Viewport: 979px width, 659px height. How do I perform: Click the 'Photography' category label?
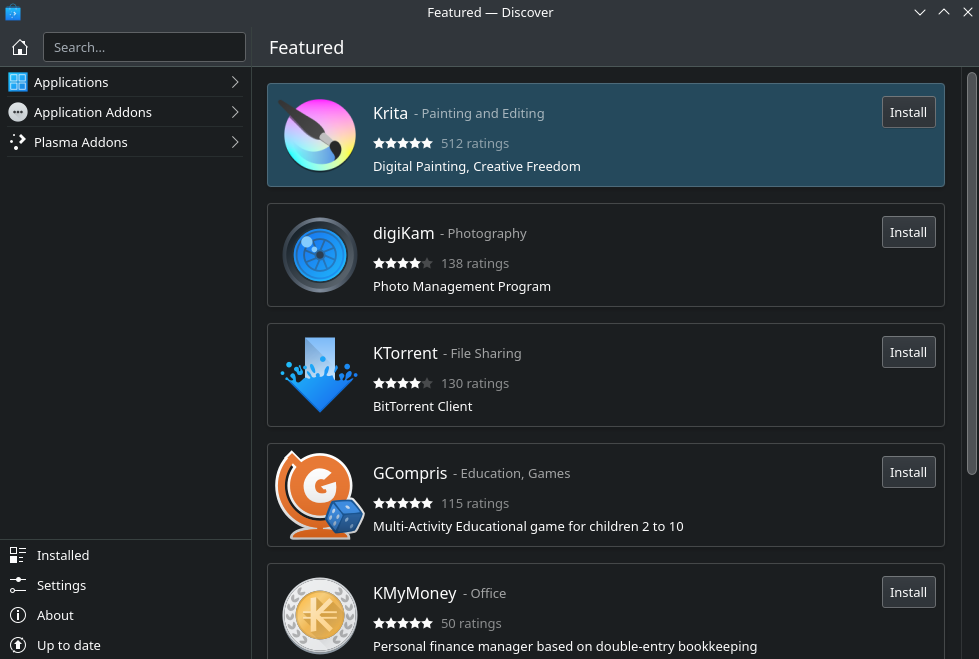(487, 234)
